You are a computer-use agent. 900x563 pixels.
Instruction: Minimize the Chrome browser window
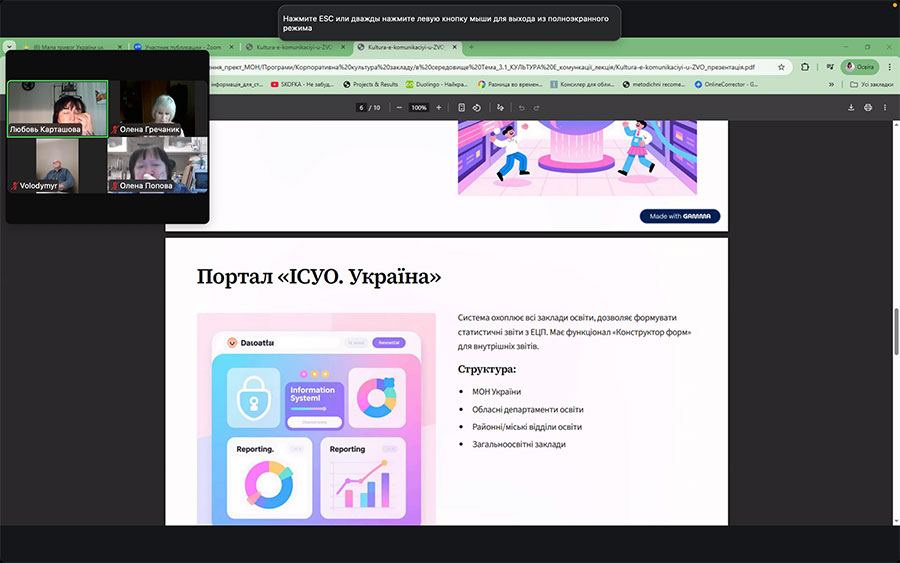point(845,47)
